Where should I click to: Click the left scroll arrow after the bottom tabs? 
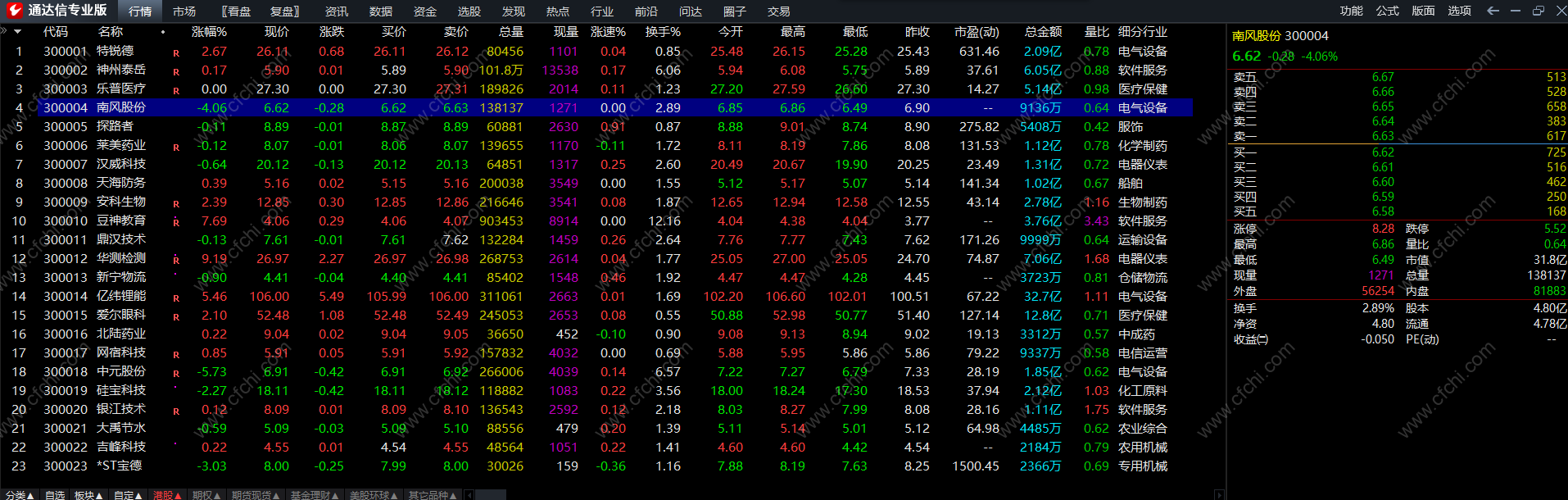tap(468, 495)
